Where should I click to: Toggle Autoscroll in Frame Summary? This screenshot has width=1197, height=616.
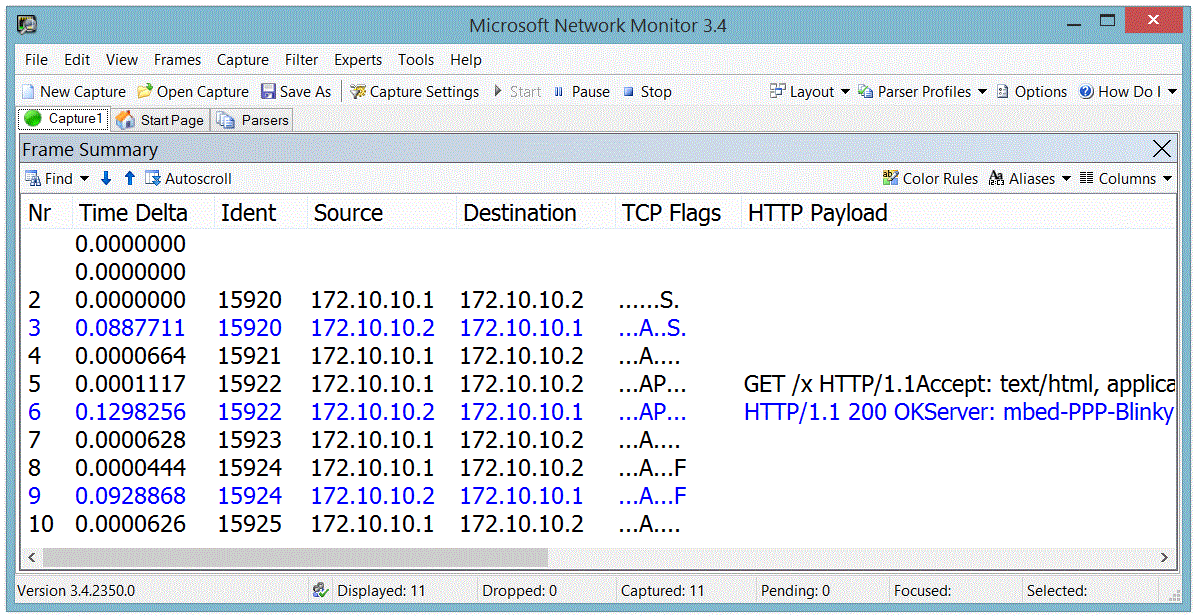[188, 179]
